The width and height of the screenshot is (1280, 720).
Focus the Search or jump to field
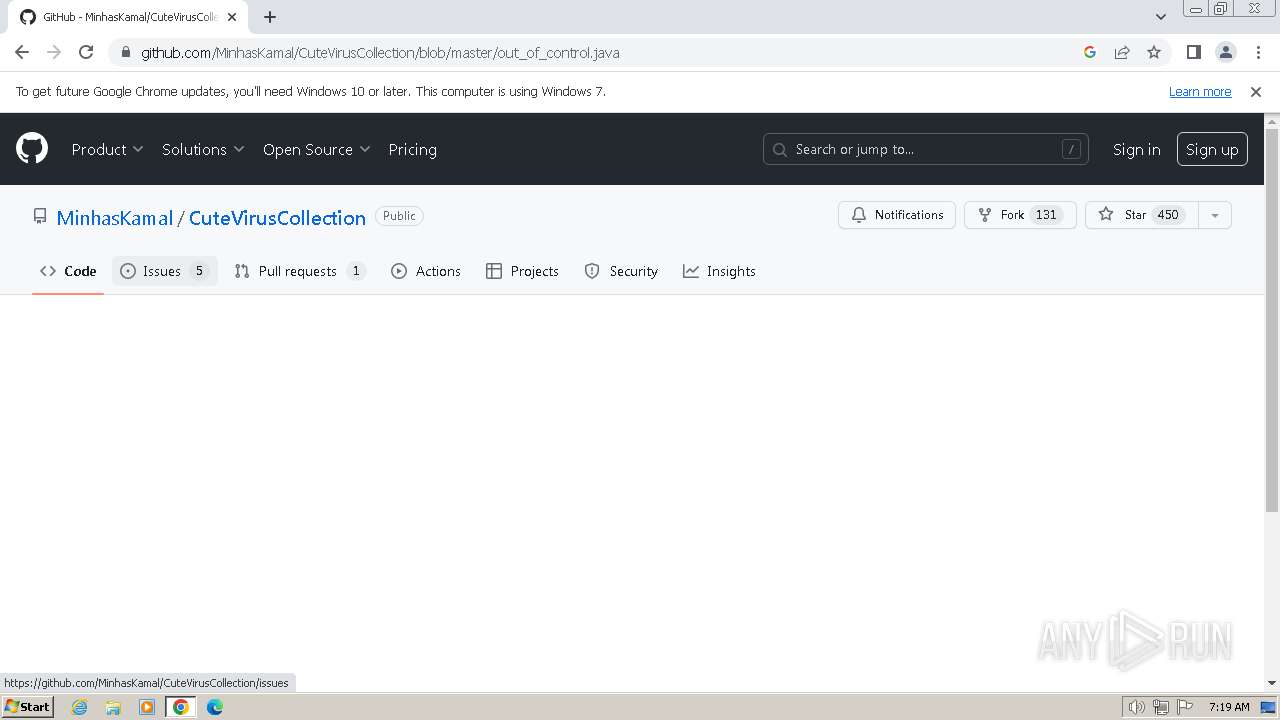[x=925, y=149]
